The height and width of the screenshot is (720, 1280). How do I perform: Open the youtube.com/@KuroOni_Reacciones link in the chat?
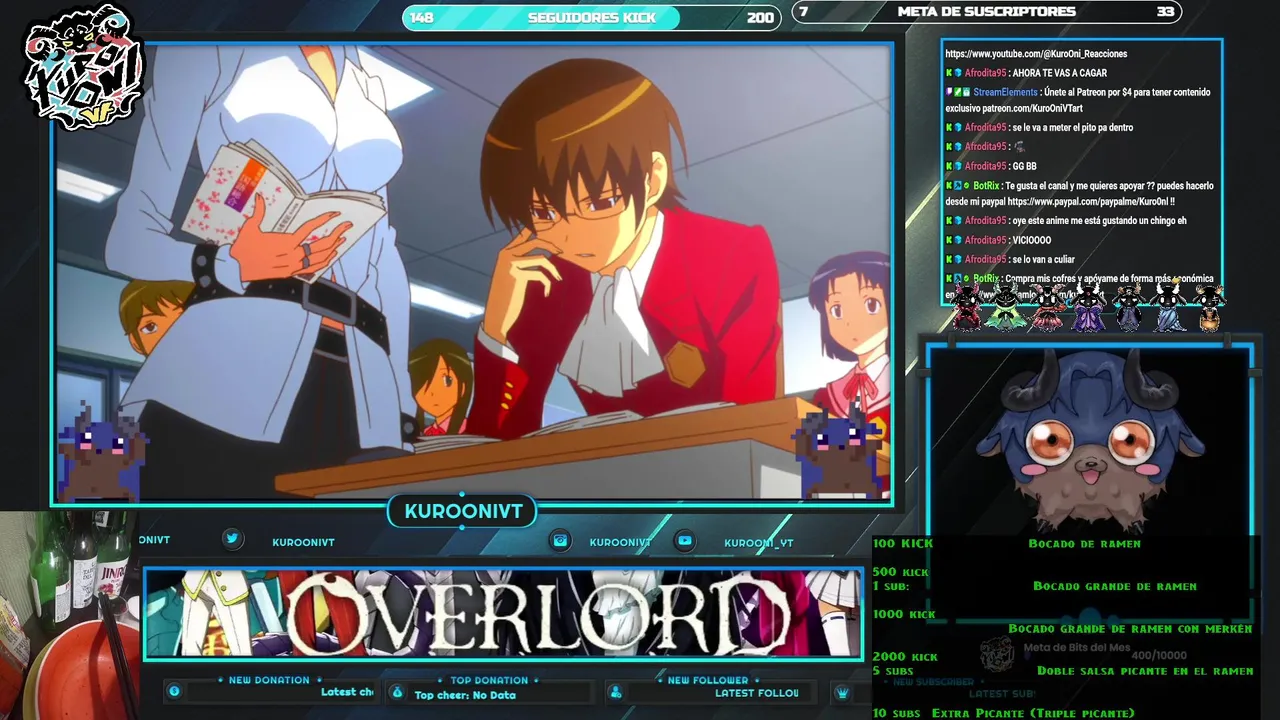(1036, 54)
